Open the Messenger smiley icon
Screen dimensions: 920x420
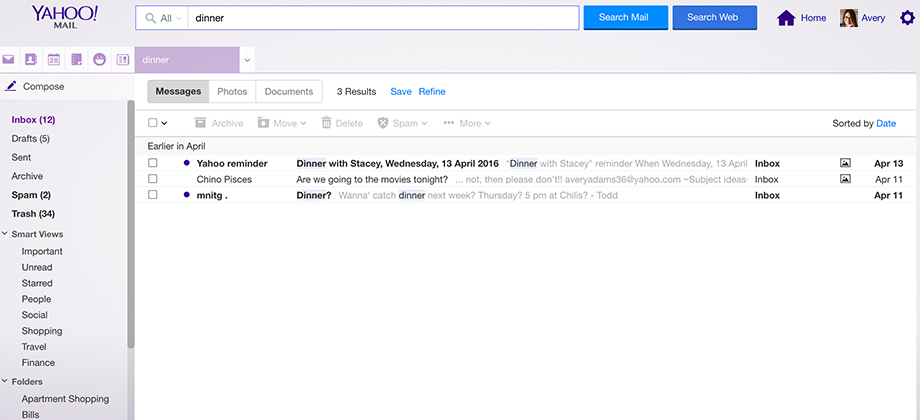(100, 60)
